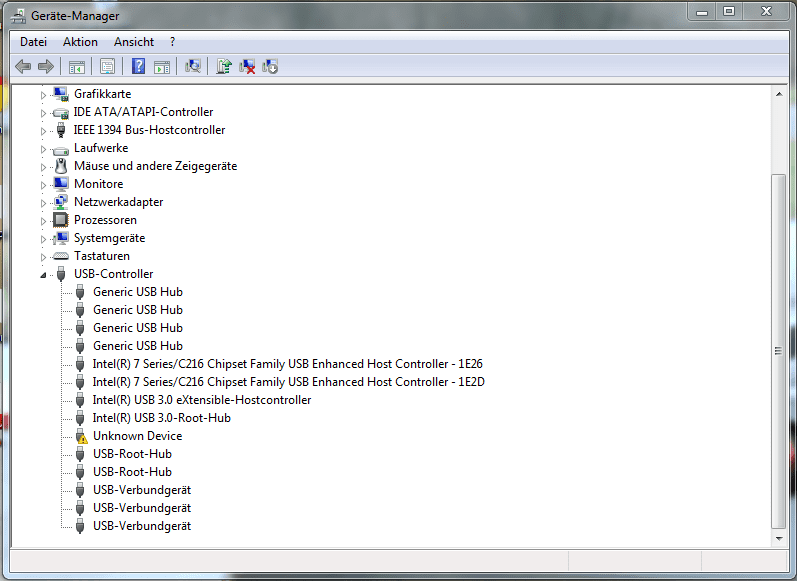Expand the Systemgeräte node
797x581 pixels.
point(43,239)
